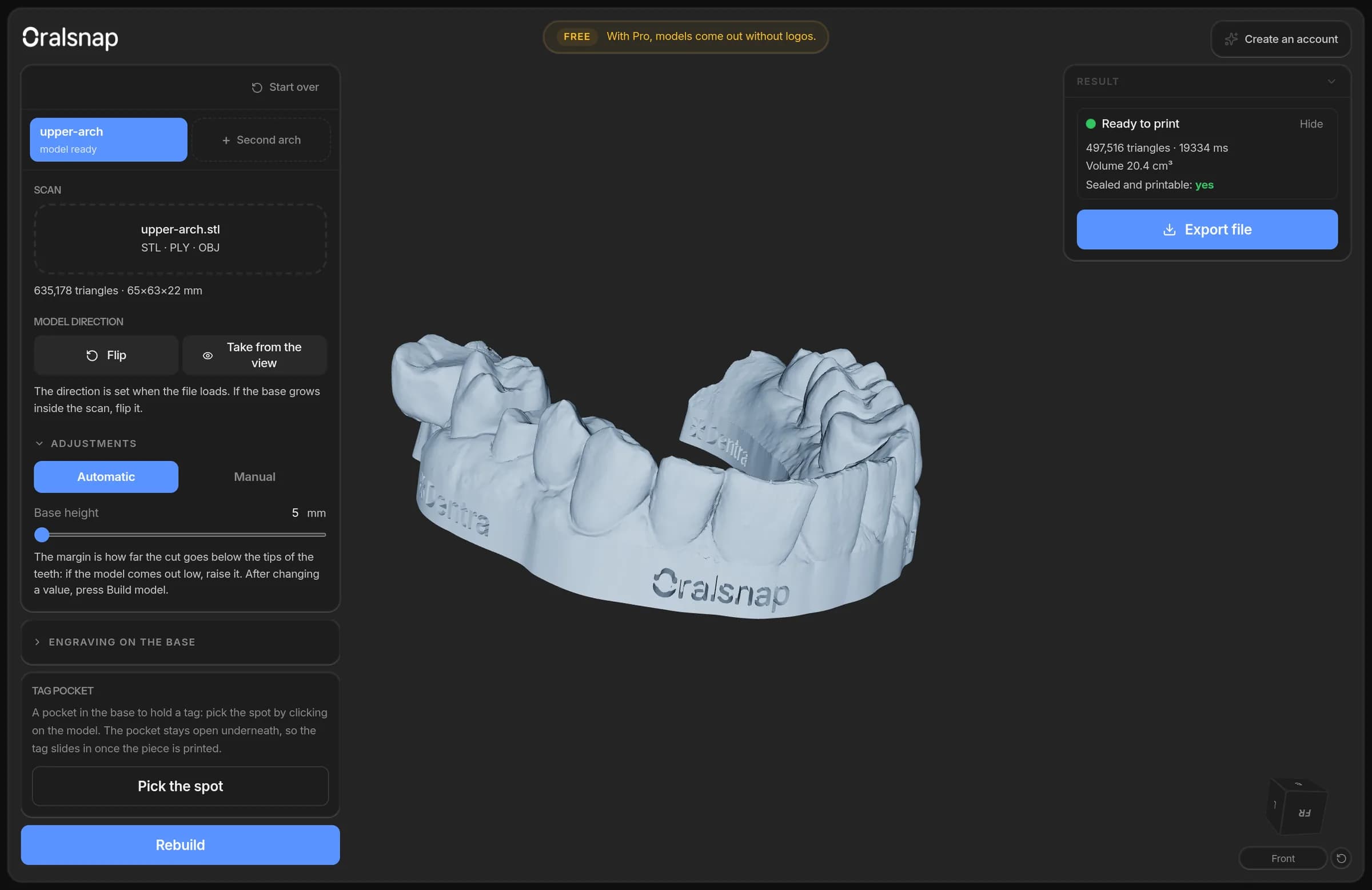Reset the camera view with the circular arrow icon

(1342, 859)
